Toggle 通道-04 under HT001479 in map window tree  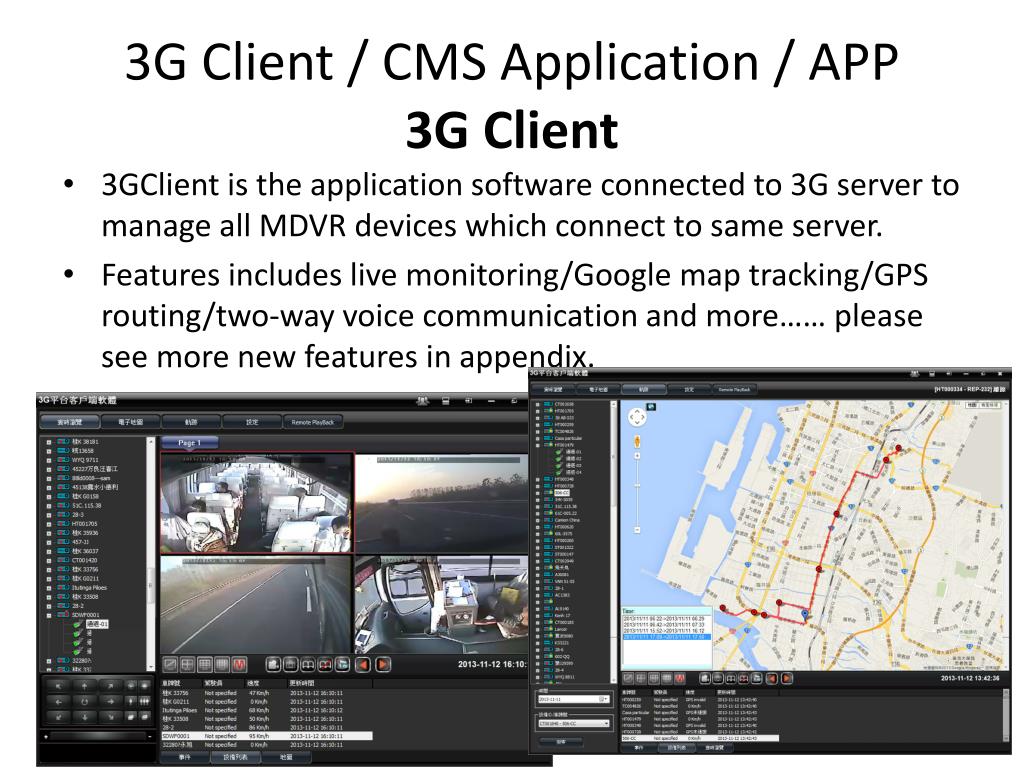[568, 472]
